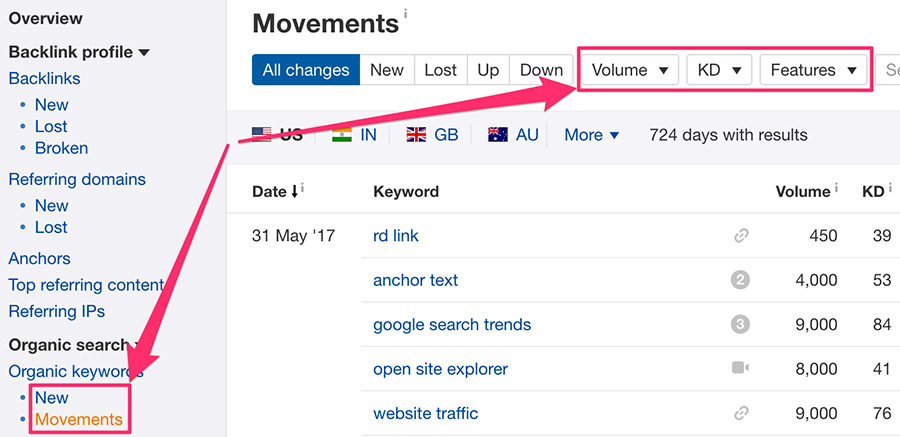Image resolution: width=900 pixels, height=437 pixels.
Task: Click the link icon beside 'website traffic'
Action: [x=741, y=413]
